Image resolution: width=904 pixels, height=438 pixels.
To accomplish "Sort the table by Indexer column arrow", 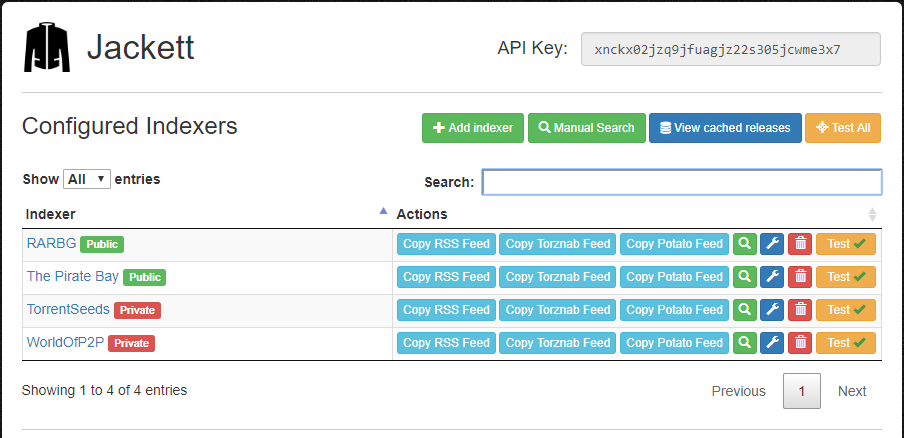I will [x=383, y=212].
